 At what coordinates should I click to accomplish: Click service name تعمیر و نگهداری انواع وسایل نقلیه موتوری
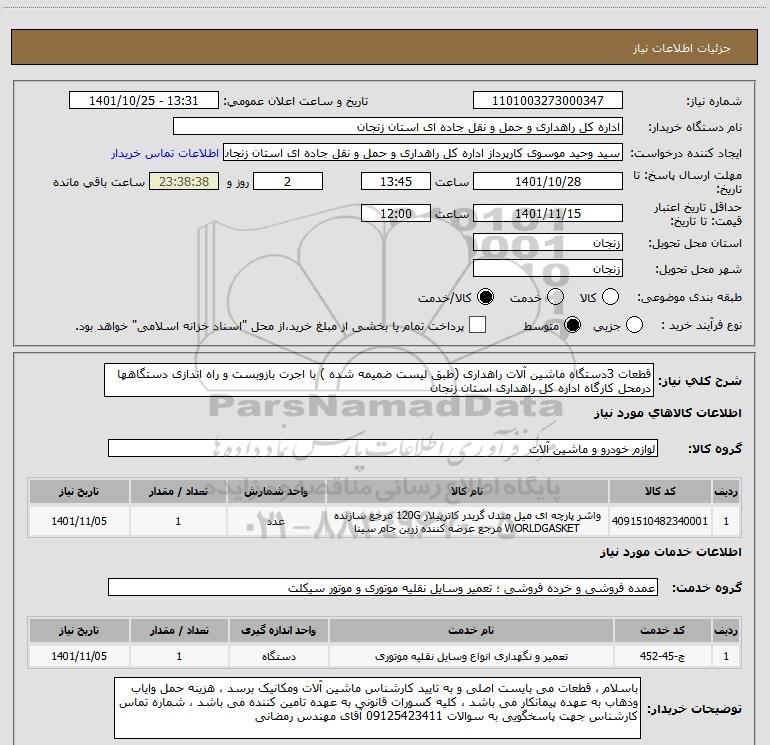[471, 656]
